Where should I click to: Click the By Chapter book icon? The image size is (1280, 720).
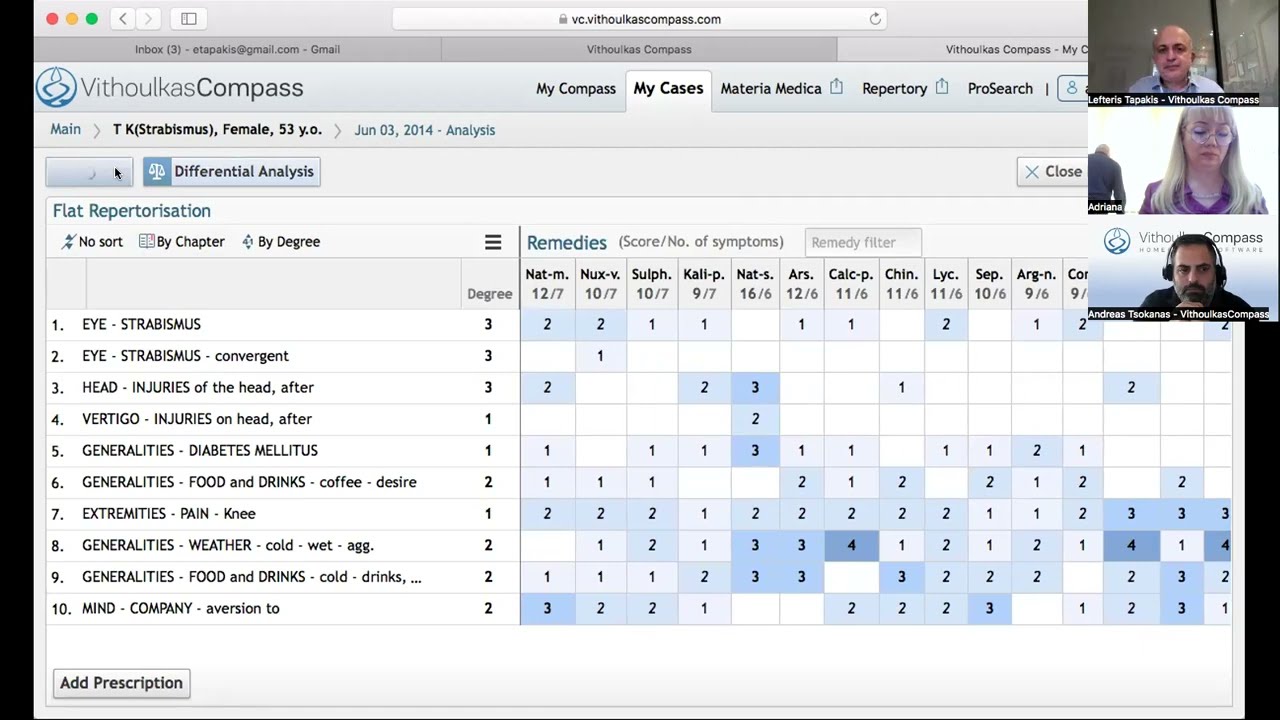[146, 242]
